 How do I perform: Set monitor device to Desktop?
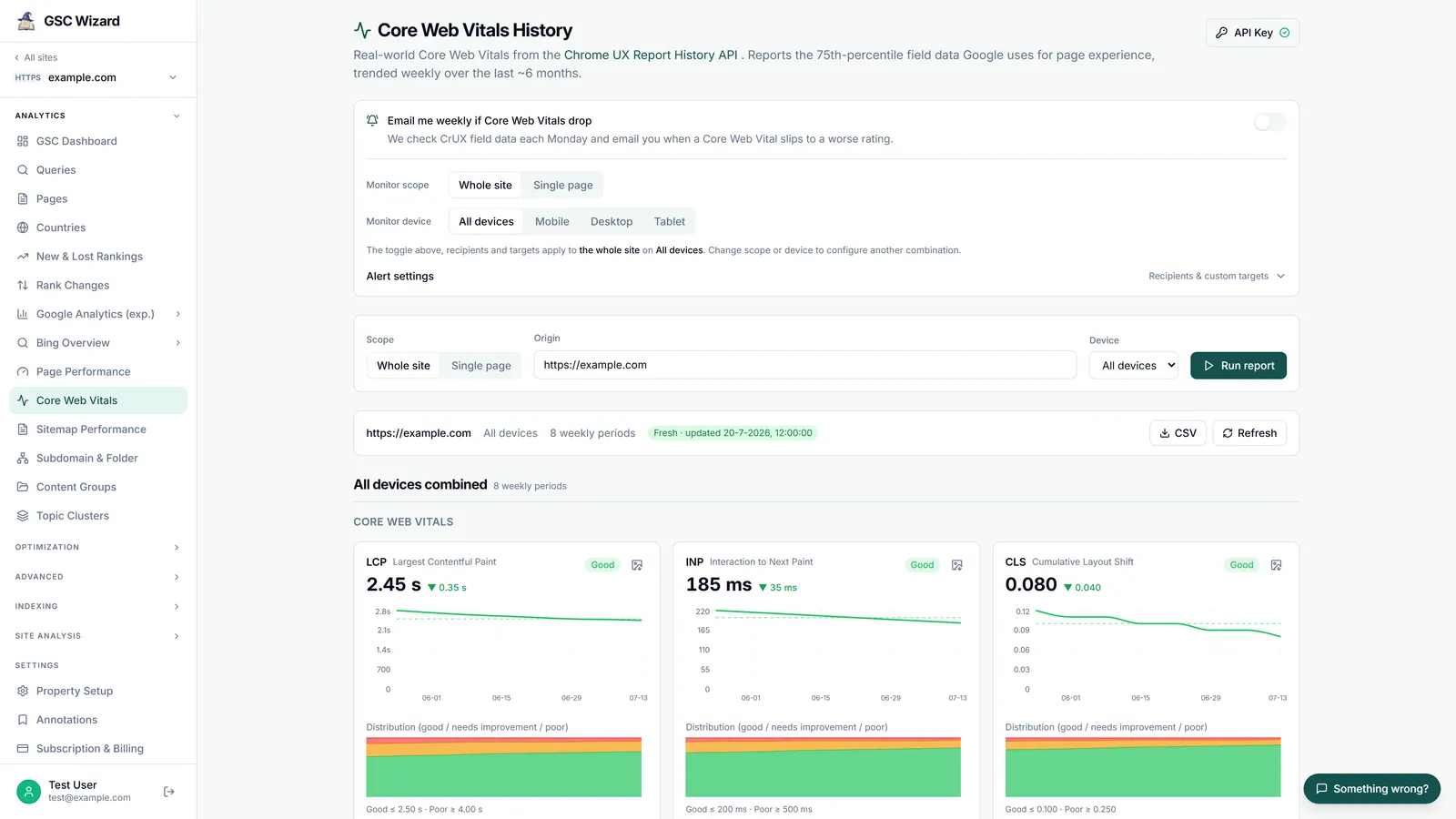point(612,221)
